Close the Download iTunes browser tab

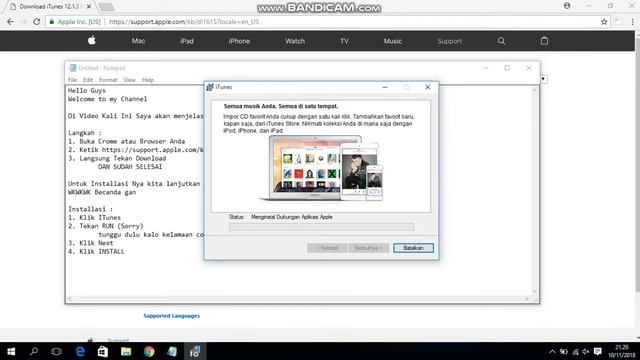89,7
